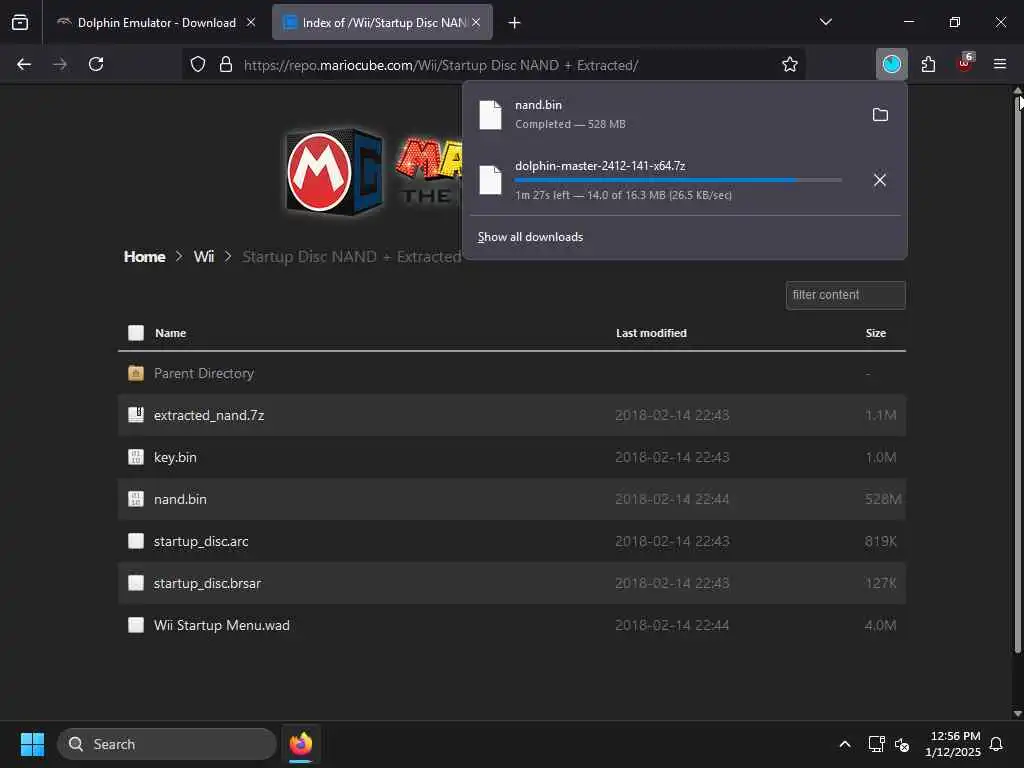This screenshot has height=768, width=1024.
Task: Go to Wii breadcrumb link
Action: (x=204, y=257)
